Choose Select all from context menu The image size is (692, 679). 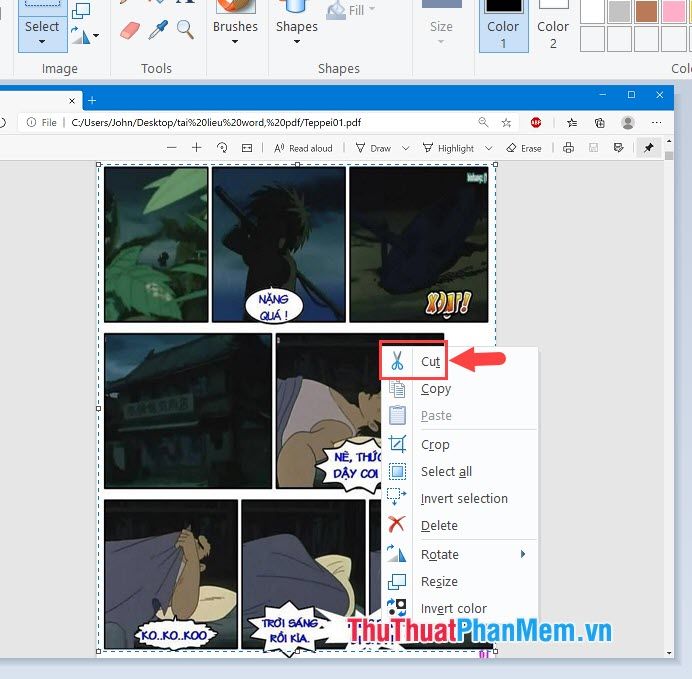[459, 471]
